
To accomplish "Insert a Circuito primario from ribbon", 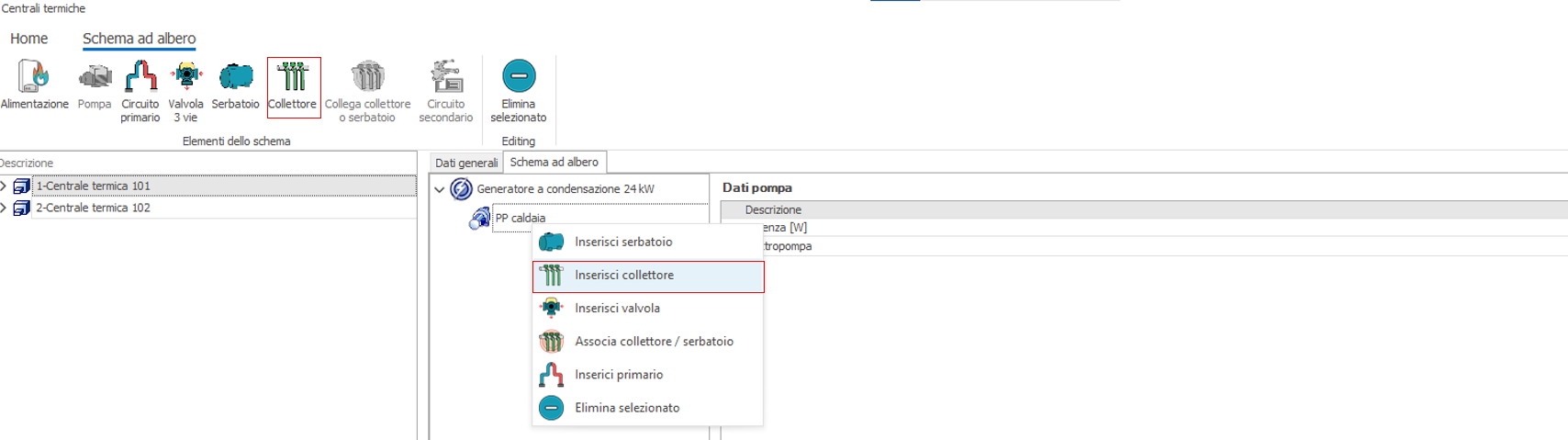I will pos(140,77).
